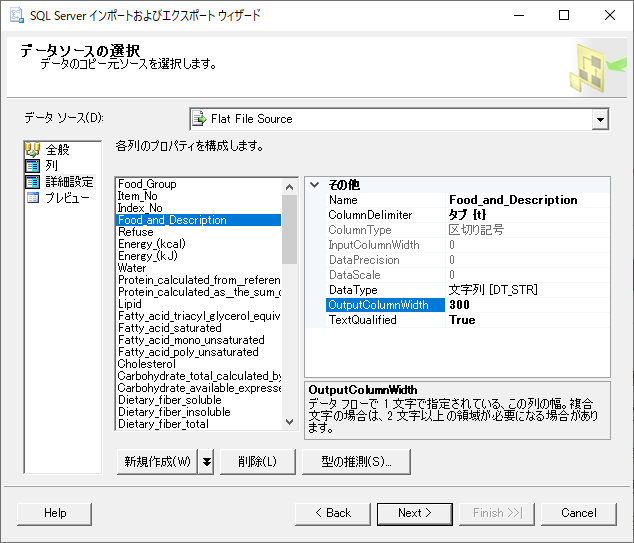The width and height of the screenshot is (634, 543).
Task: Click the 新規作成(W) button
Action: coord(157,462)
